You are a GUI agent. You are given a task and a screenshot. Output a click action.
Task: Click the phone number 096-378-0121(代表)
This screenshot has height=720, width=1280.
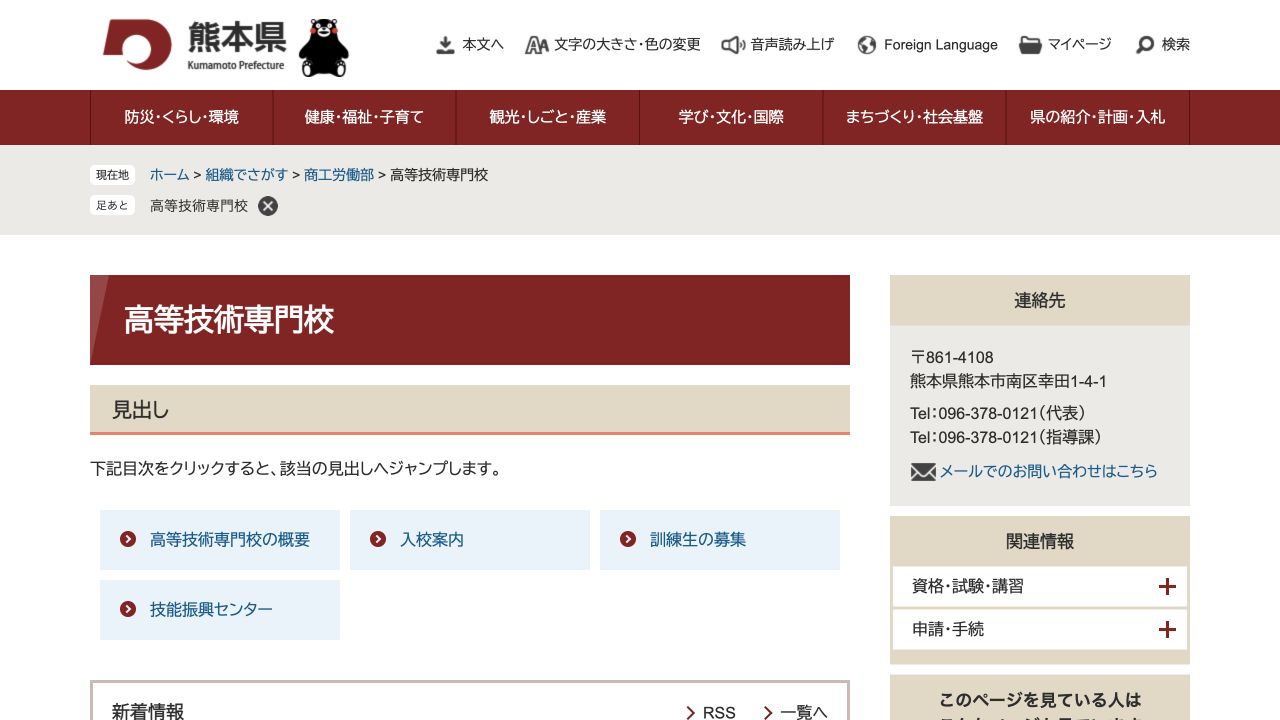[998, 413]
